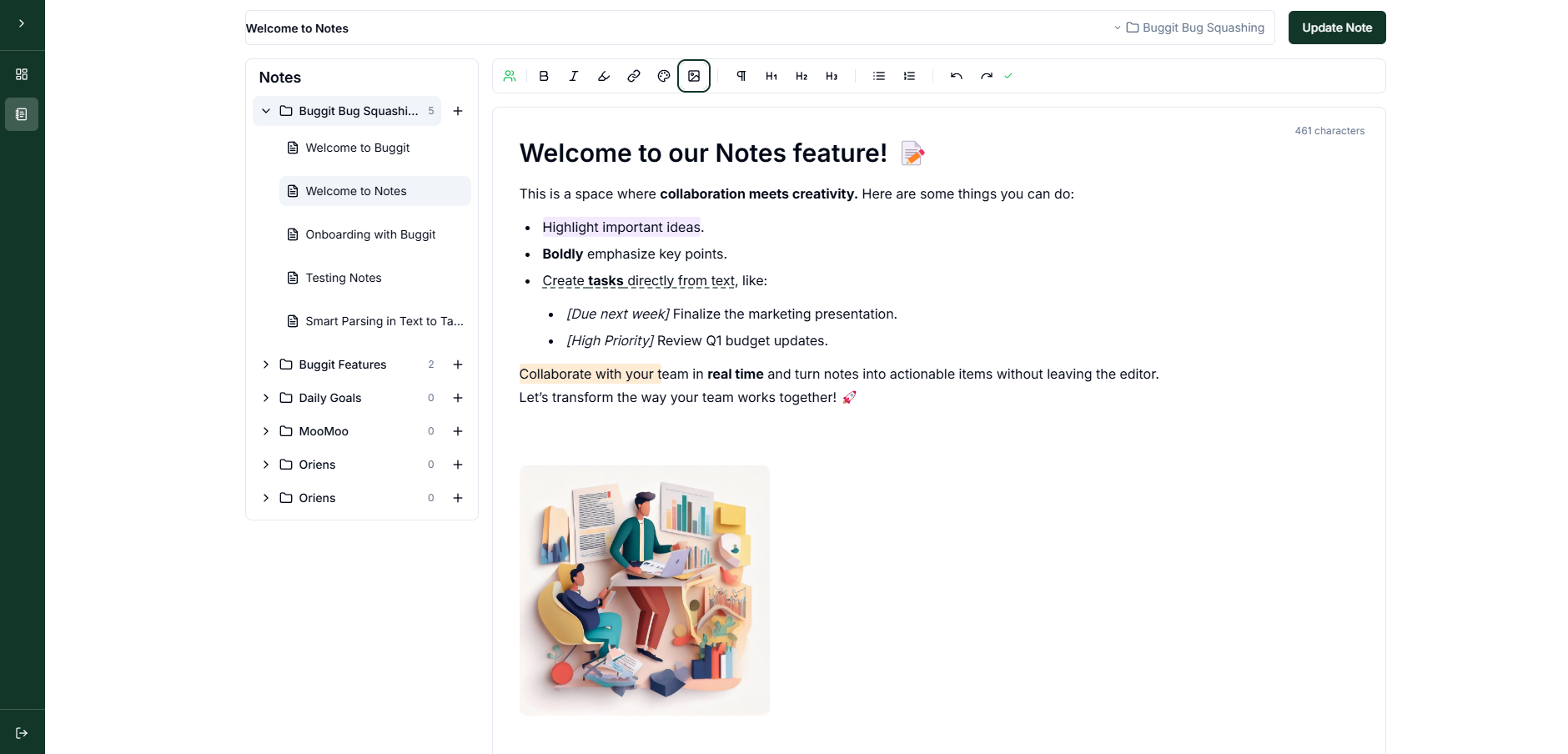Undo the last edit
Viewport: 1568px width, 754px height.
coord(957,76)
